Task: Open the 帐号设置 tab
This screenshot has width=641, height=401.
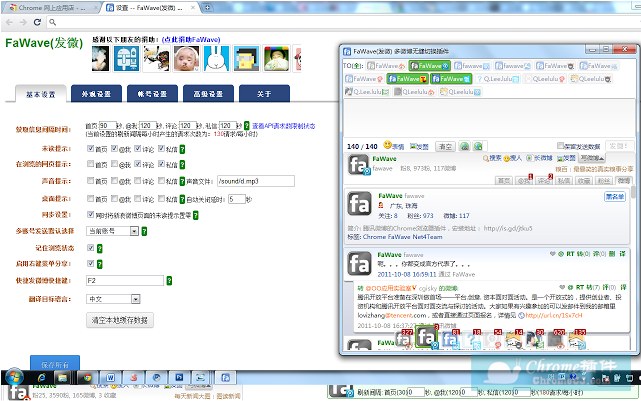Action: tap(152, 94)
